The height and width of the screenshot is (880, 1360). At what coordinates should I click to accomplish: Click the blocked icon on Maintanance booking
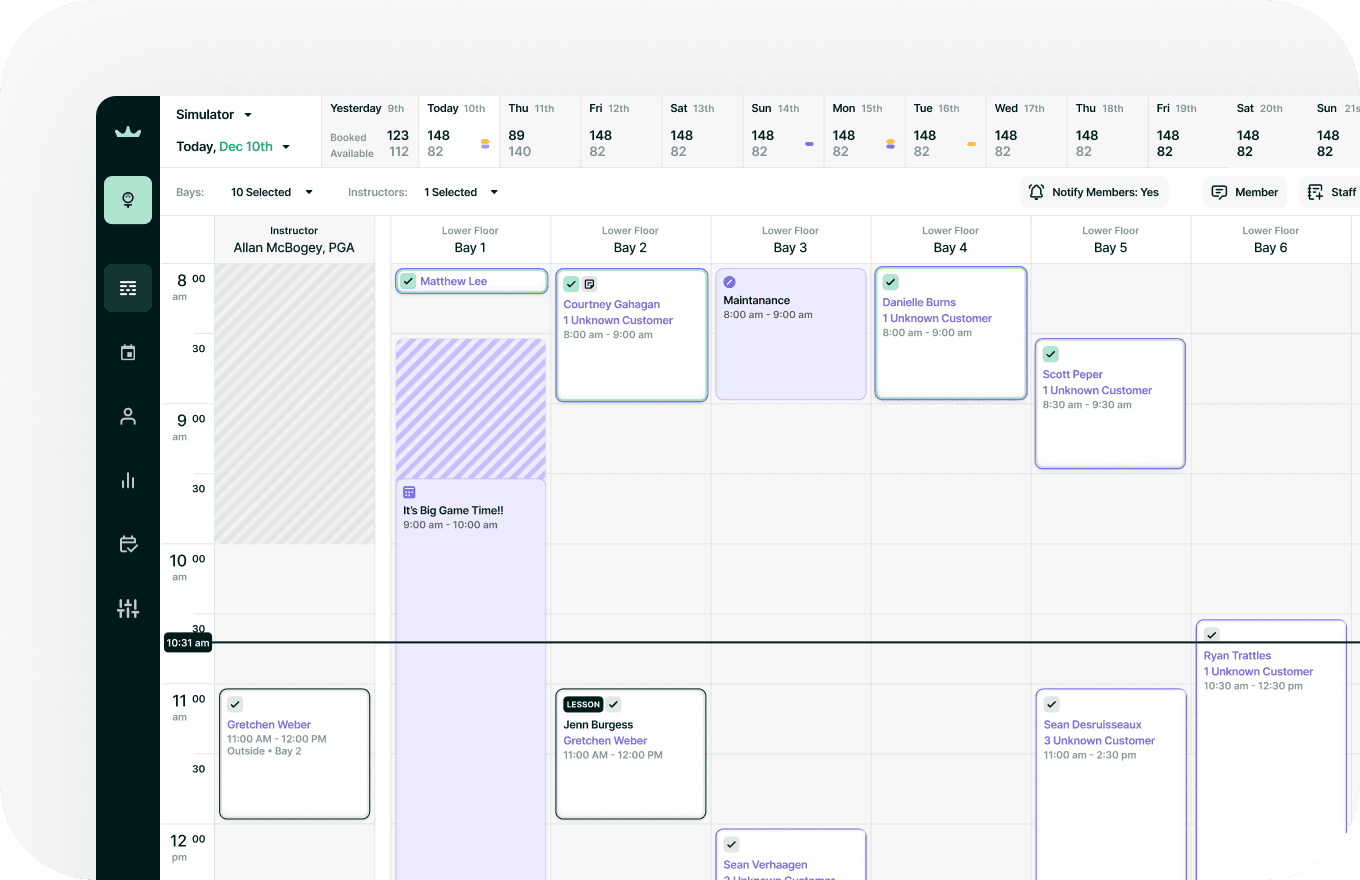(730, 282)
